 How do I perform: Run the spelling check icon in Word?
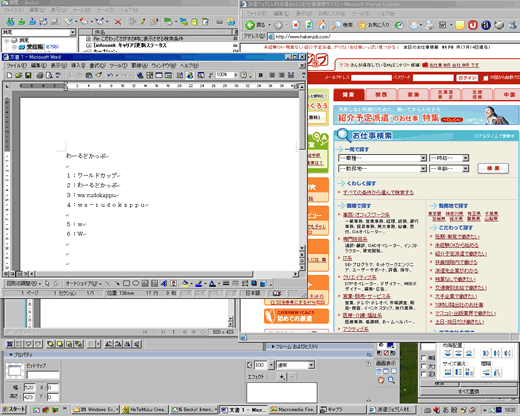(x=58, y=75)
